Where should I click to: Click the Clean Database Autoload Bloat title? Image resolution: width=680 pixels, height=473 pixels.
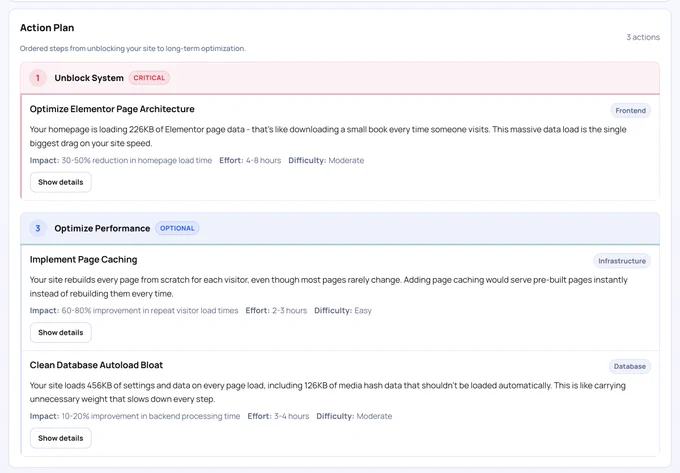tap(96, 365)
